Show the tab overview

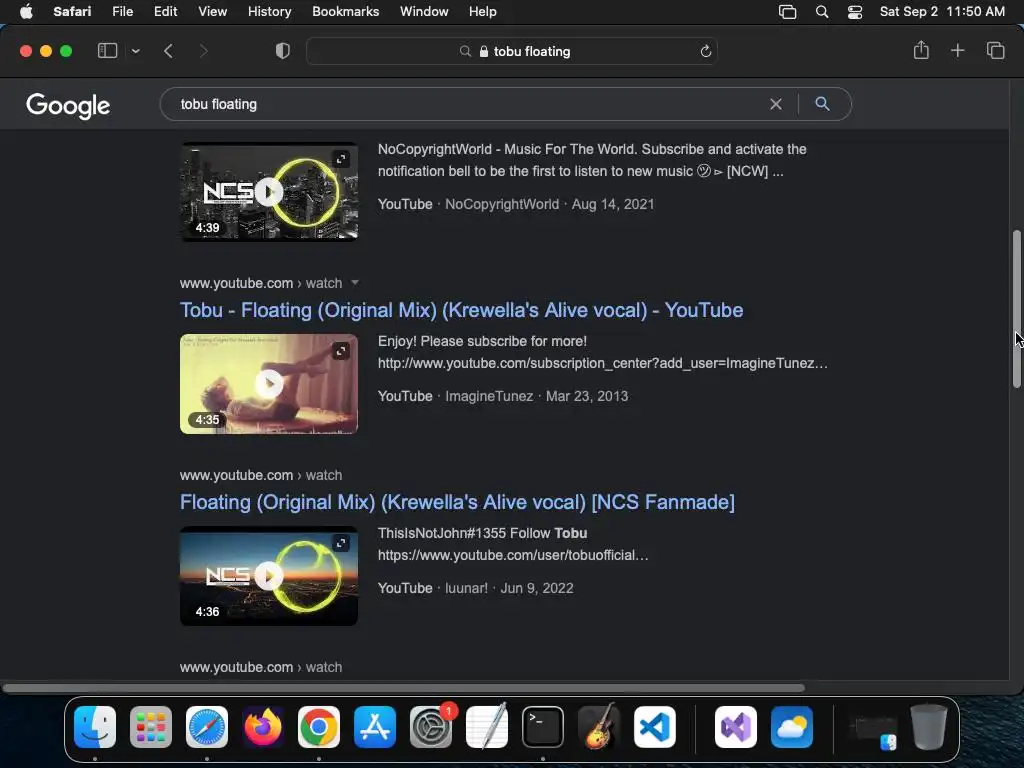pyautogui.click(x=995, y=50)
